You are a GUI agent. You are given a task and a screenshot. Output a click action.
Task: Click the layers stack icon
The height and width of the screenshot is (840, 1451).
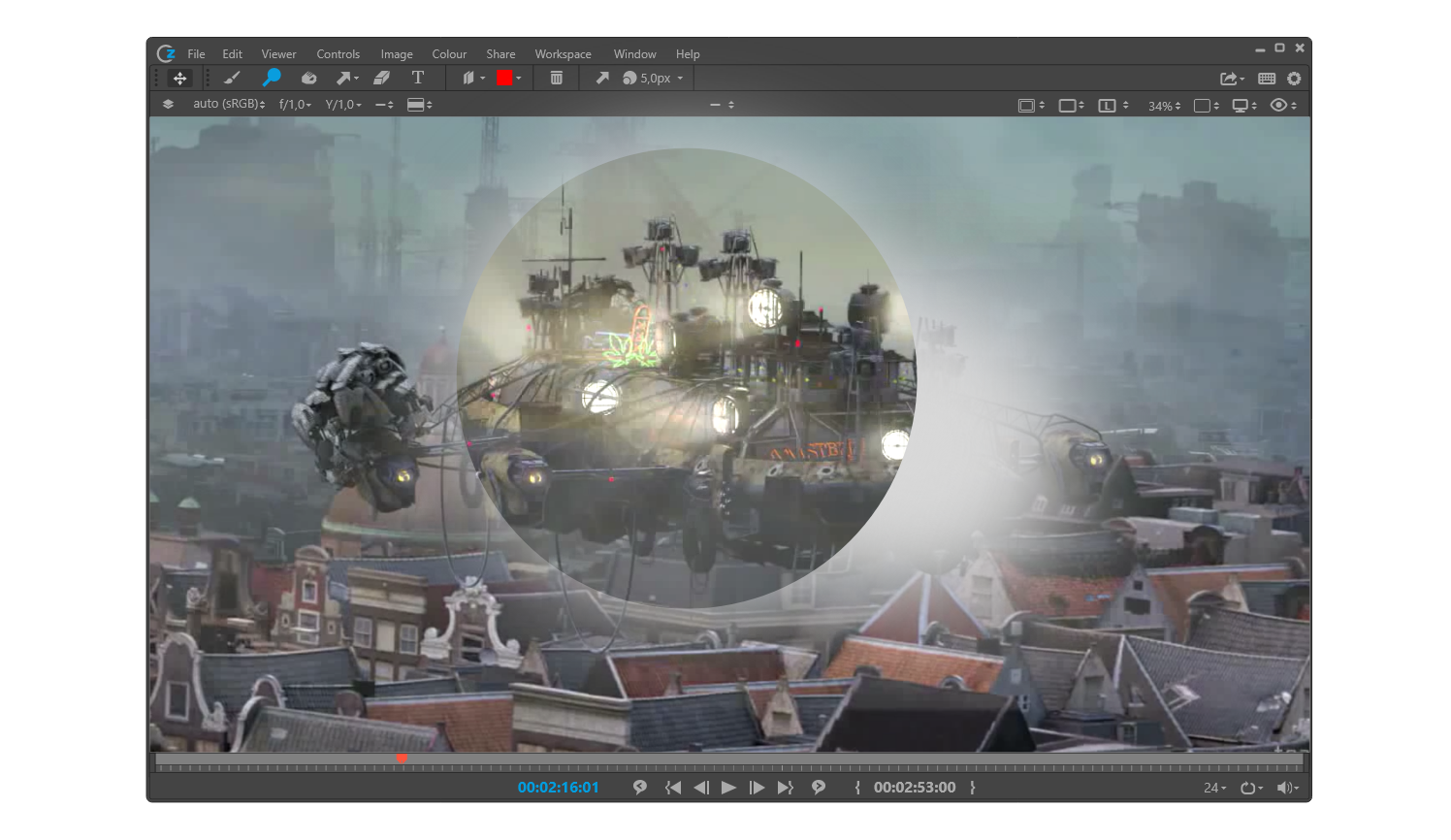168,104
